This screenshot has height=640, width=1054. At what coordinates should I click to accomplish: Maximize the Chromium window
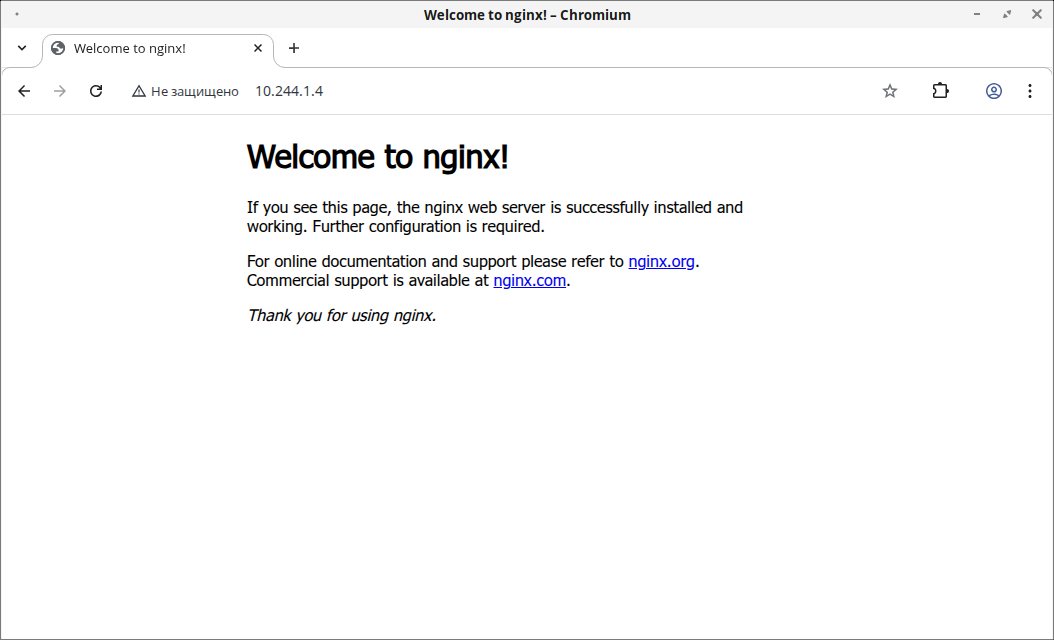pyautogui.click(x=1007, y=14)
